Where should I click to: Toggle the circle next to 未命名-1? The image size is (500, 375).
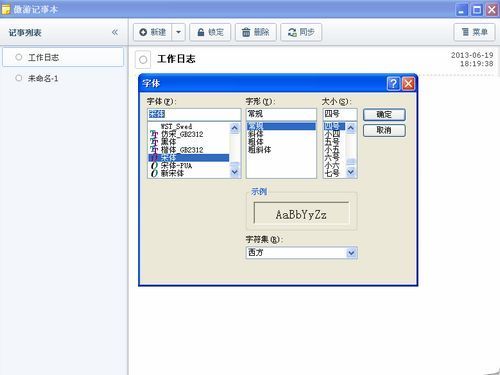[19, 78]
